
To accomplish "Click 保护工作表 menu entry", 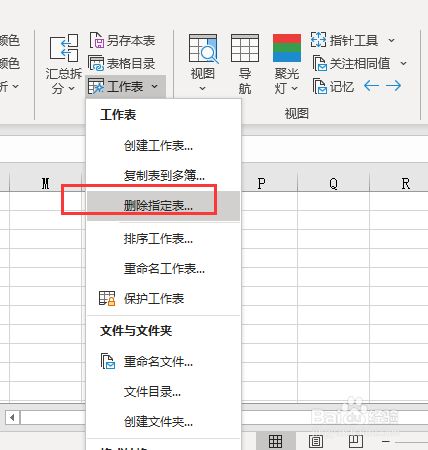I will click(x=163, y=298).
